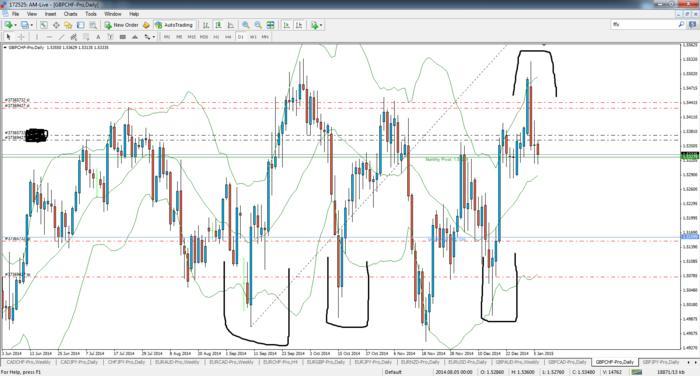Viewport: 700px width, 376px height.
Task: Switch to CHFJPY-Pro,Daily chart tab
Action: (127, 362)
